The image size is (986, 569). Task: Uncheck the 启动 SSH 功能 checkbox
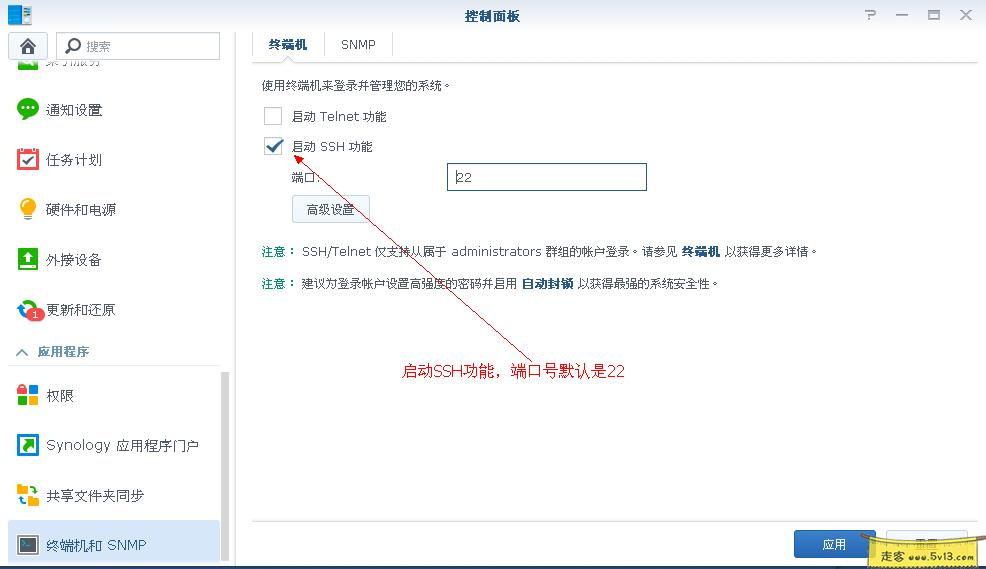(x=273, y=146)
